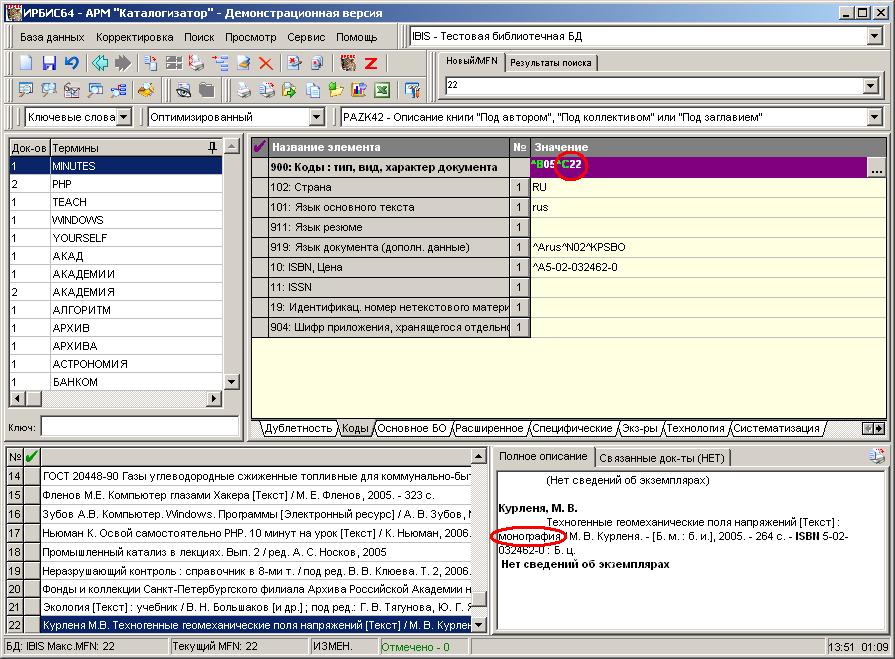895x659 pixels.
Task: Click the green Excel export icon
Action: tap(381, 90)
